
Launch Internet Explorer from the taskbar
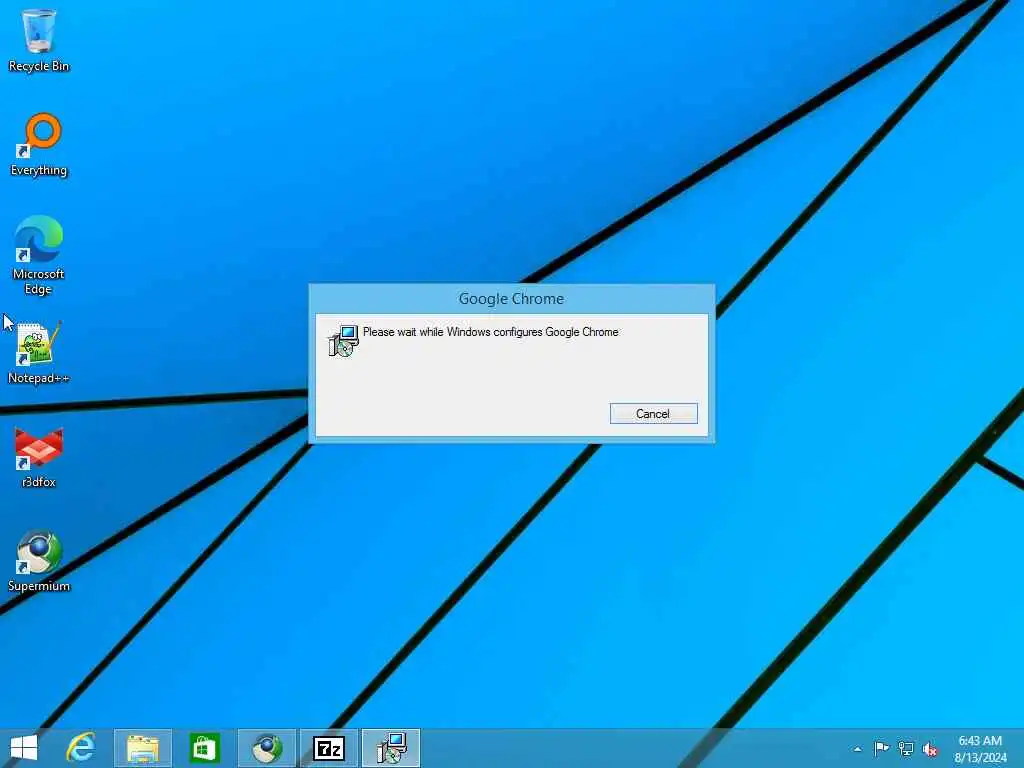click(x=81, y=748)
